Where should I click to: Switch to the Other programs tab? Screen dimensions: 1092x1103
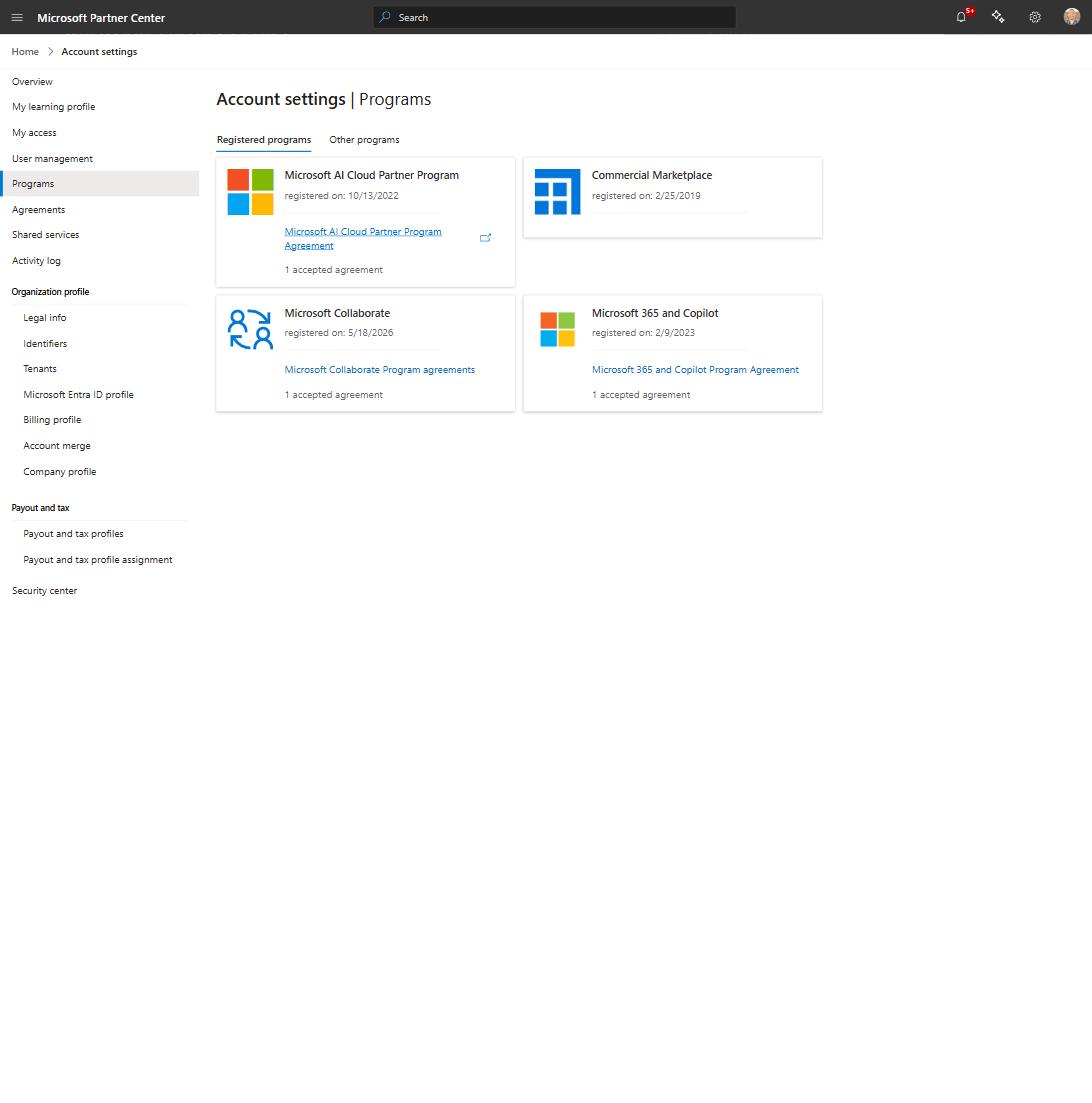coord(364,139)
